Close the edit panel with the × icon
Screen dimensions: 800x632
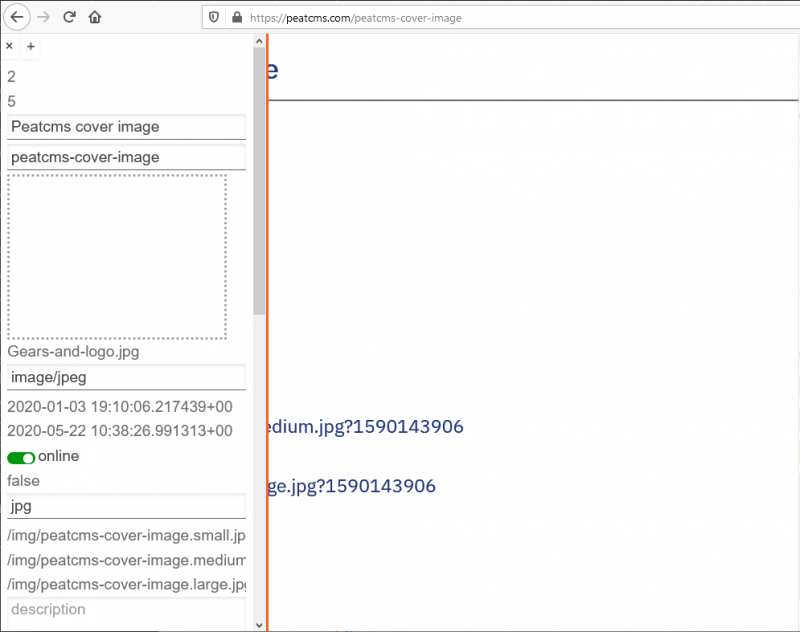coord(9,46)
